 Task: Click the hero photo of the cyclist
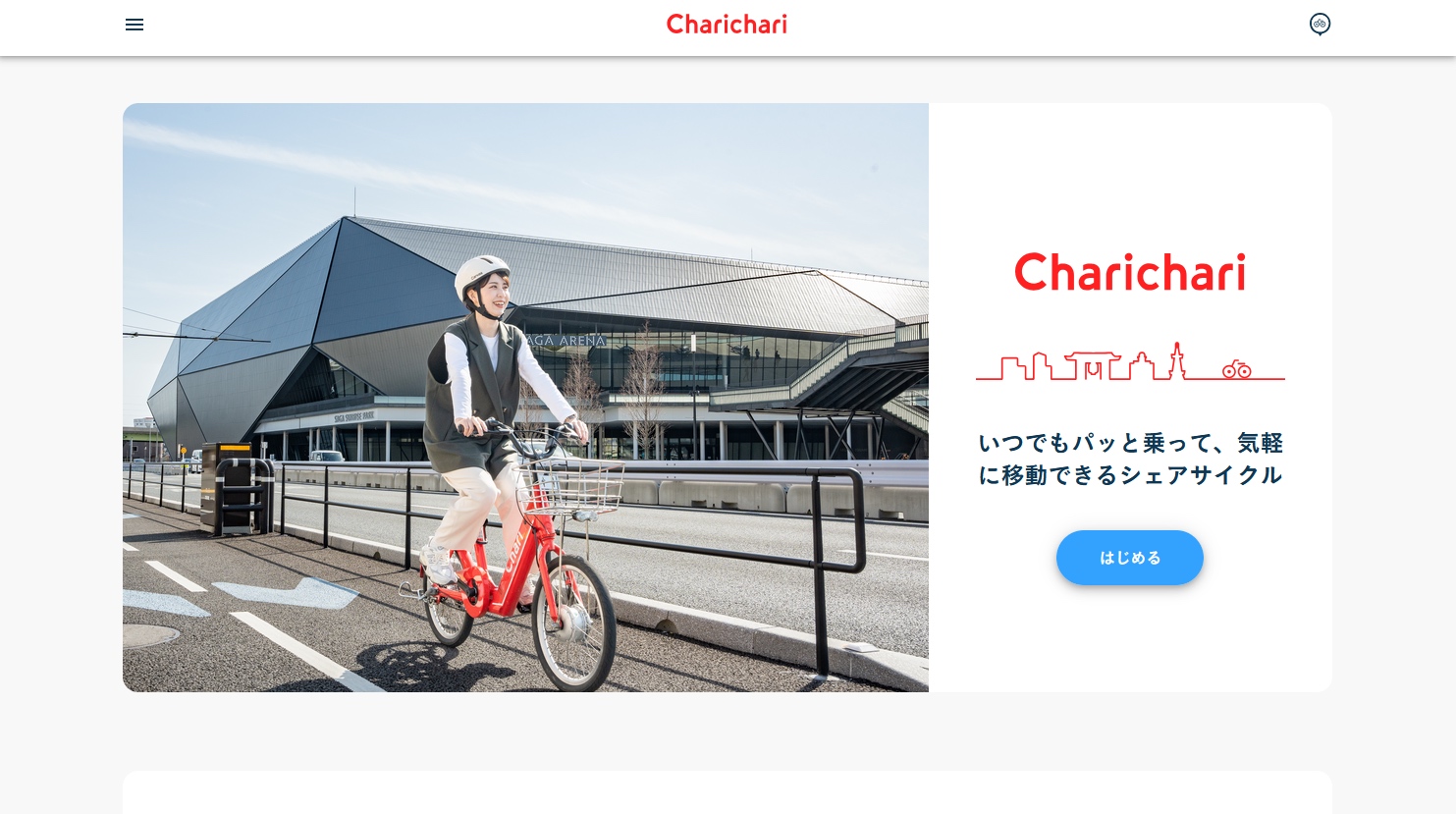pyautogui.click(x=525, y=398)
